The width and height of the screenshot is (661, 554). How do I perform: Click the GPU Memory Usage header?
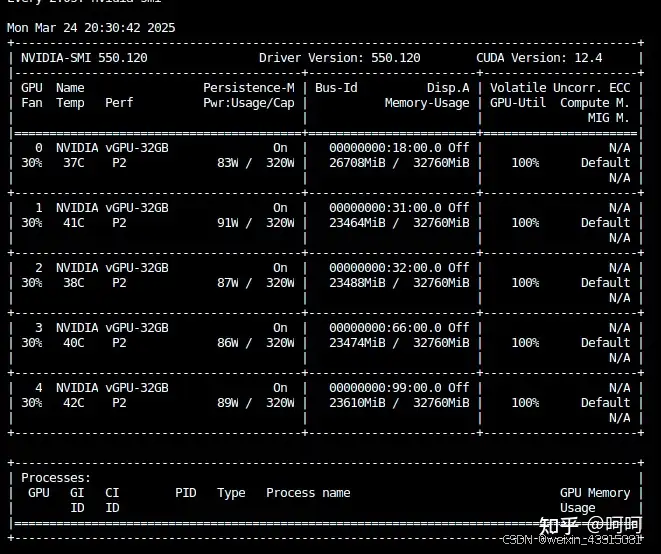pos(595,500)
